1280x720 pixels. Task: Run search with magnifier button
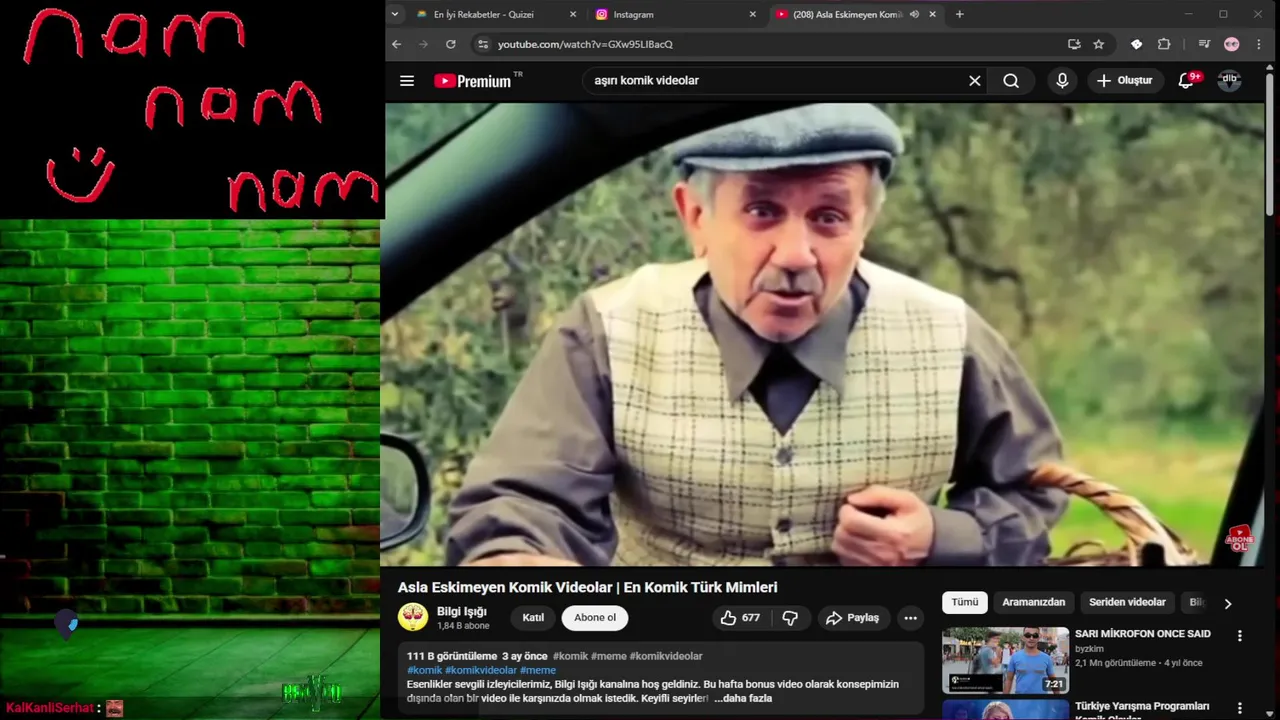point(1011,81)
